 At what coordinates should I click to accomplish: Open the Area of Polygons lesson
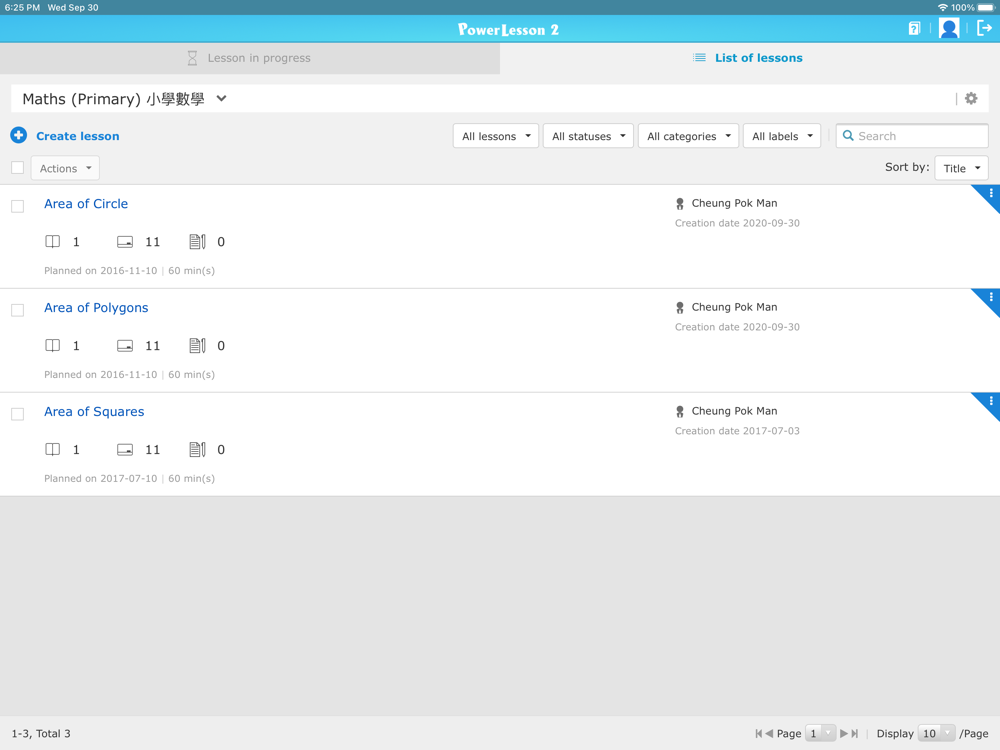[96, 307]
